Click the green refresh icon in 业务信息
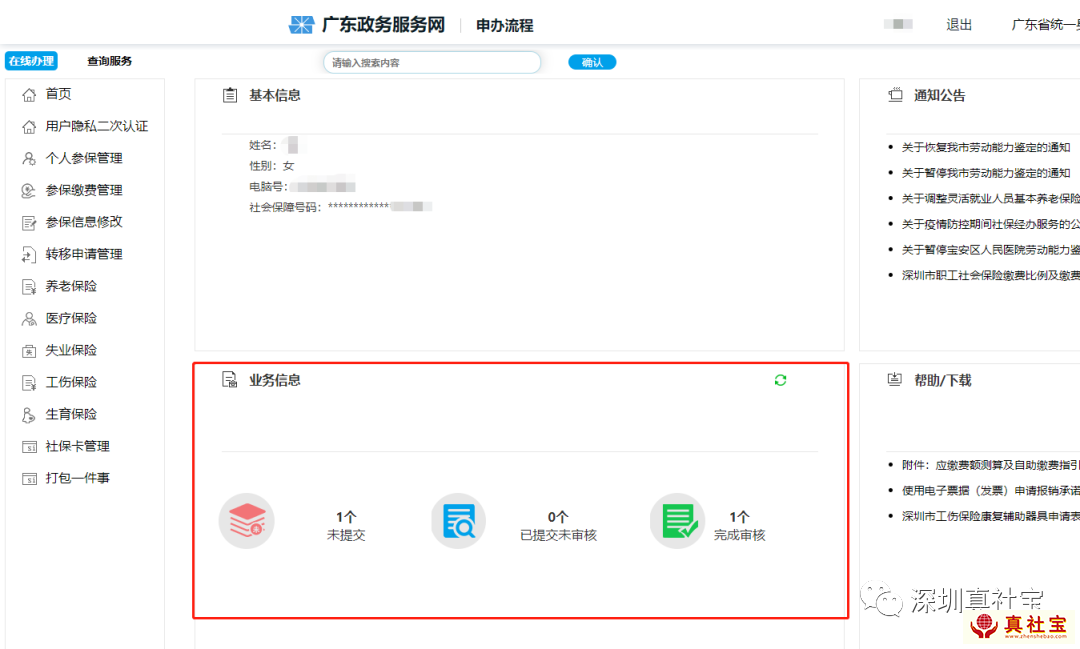Image resolution: width=1080 pixels, height=649 pixels. click(x=780, y=380)
